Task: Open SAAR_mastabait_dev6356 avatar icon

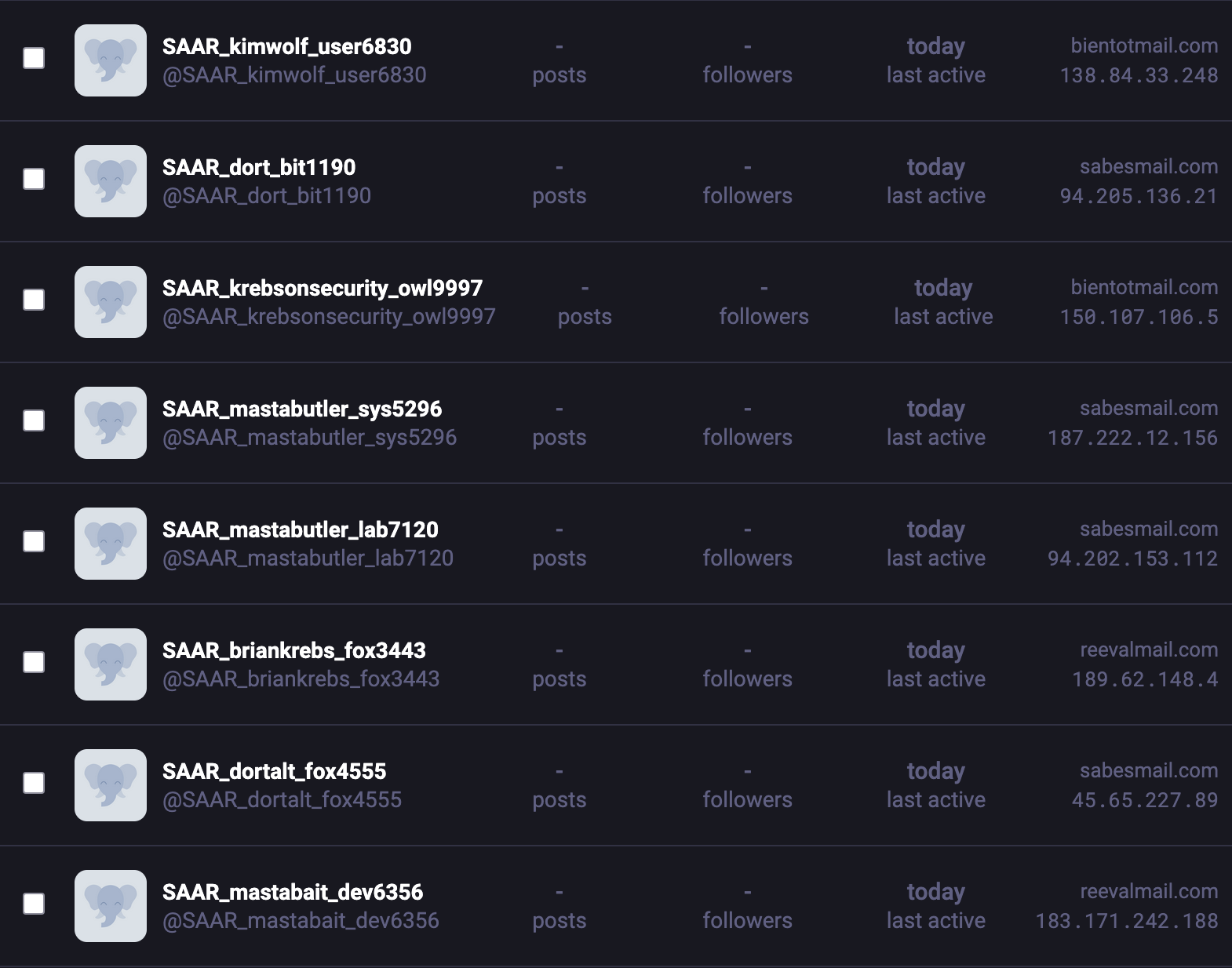Action: click(111, 906)
